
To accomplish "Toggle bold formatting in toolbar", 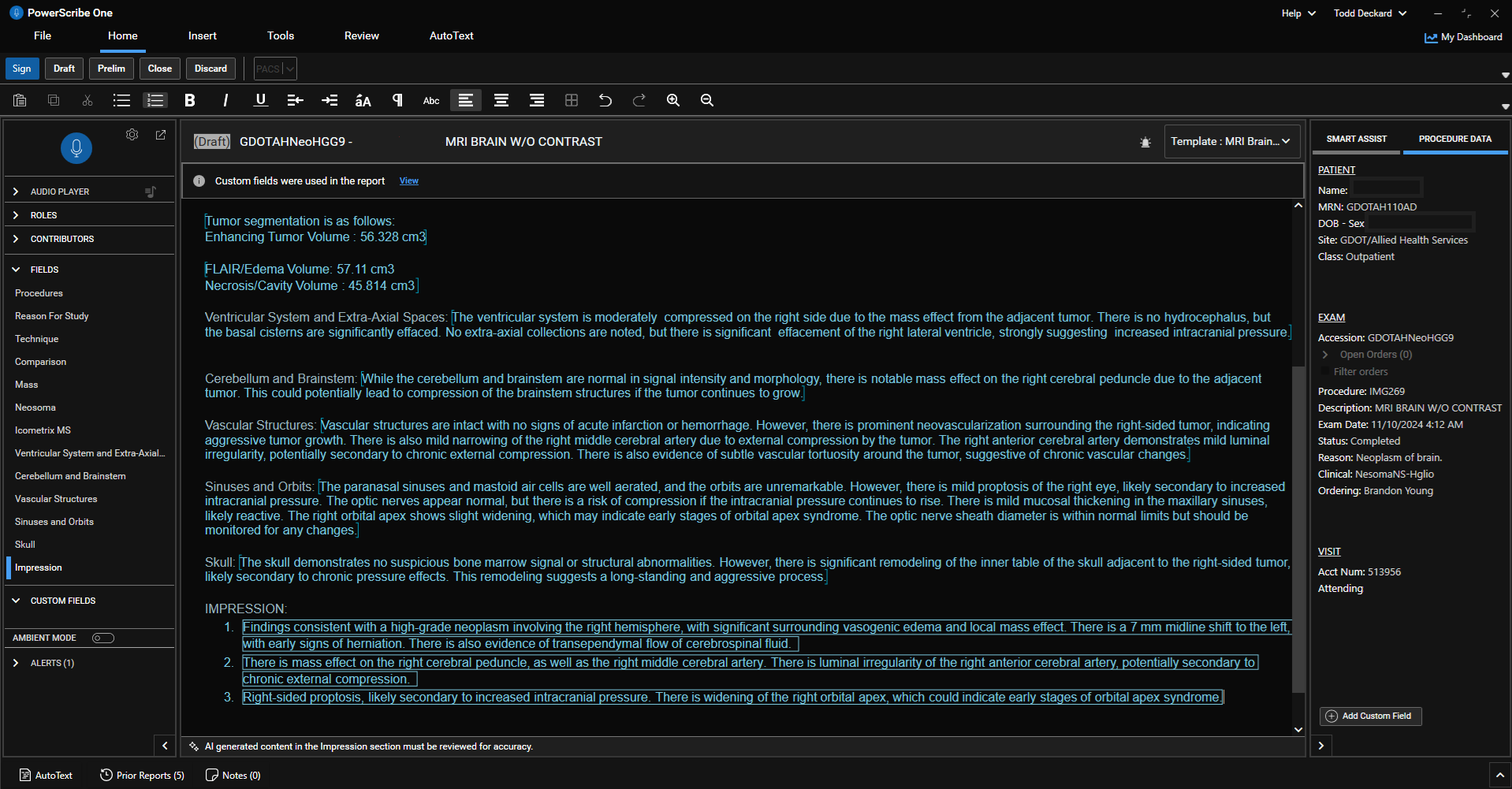I will tap(189, 100).
